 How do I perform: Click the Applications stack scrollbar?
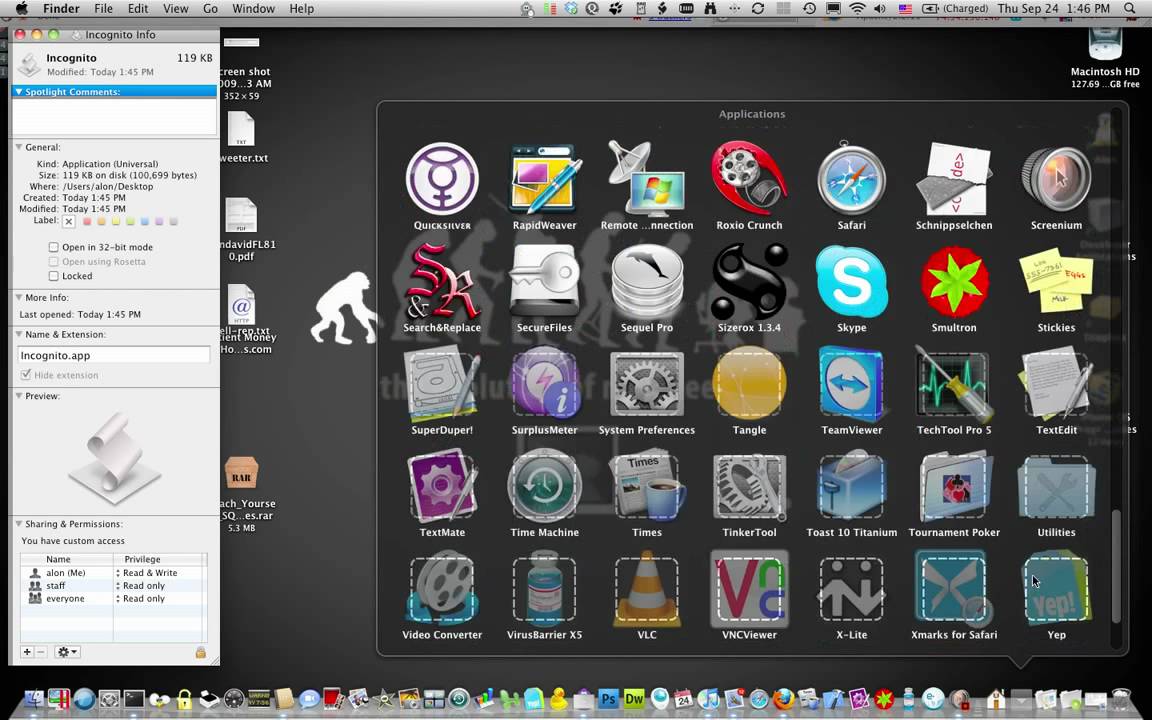point(1117,566)
